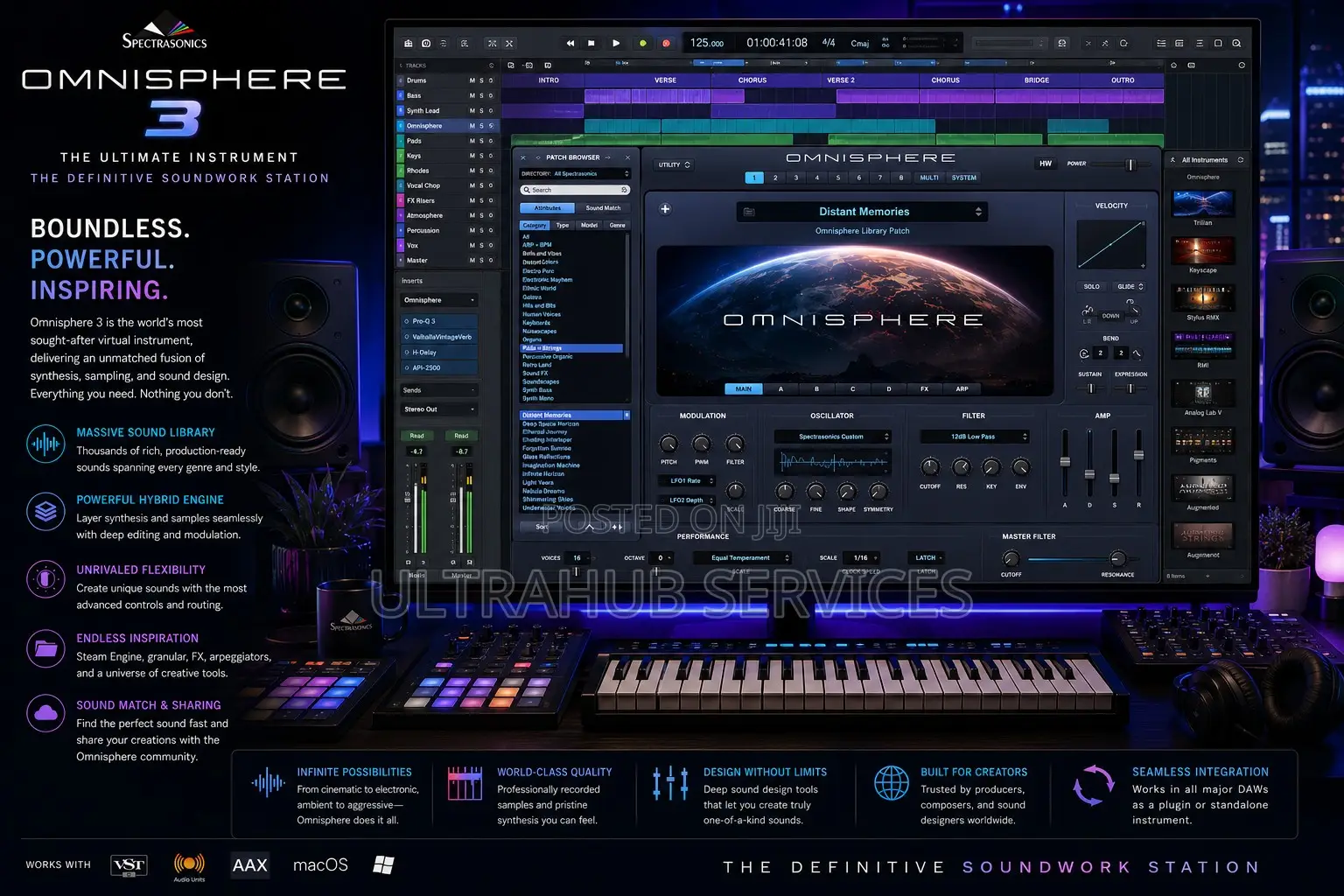Click the left channel Read automation button

click(416, 436)
